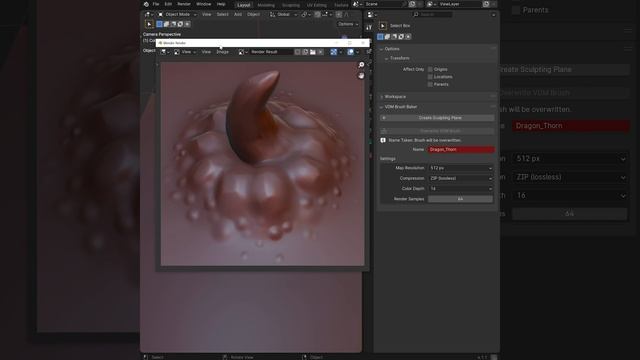The image size is (640, 360).
Task: Enable the Origins checkbox
Action: [x=430, y=69]
